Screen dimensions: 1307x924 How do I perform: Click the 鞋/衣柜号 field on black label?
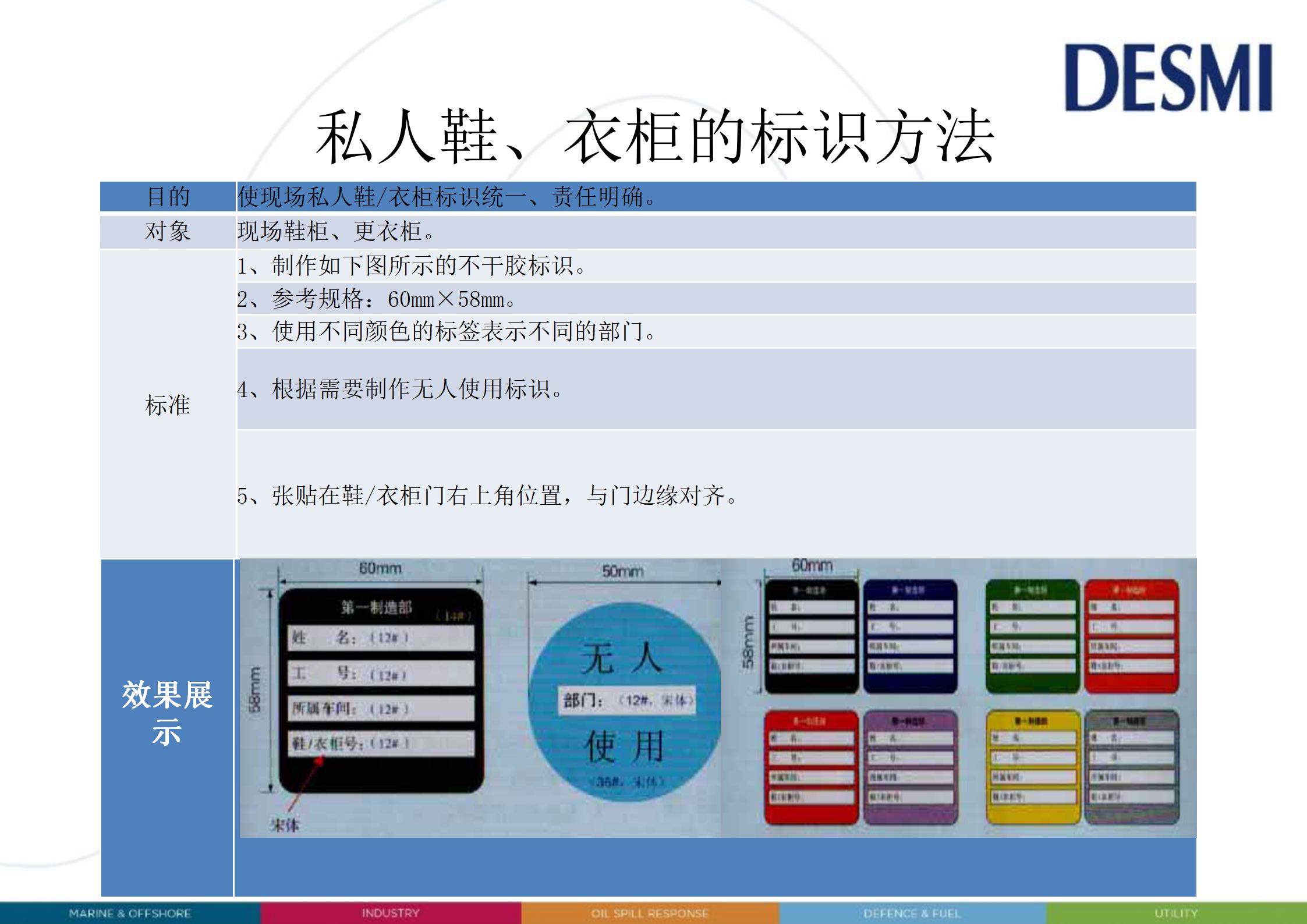coord(381,744)
